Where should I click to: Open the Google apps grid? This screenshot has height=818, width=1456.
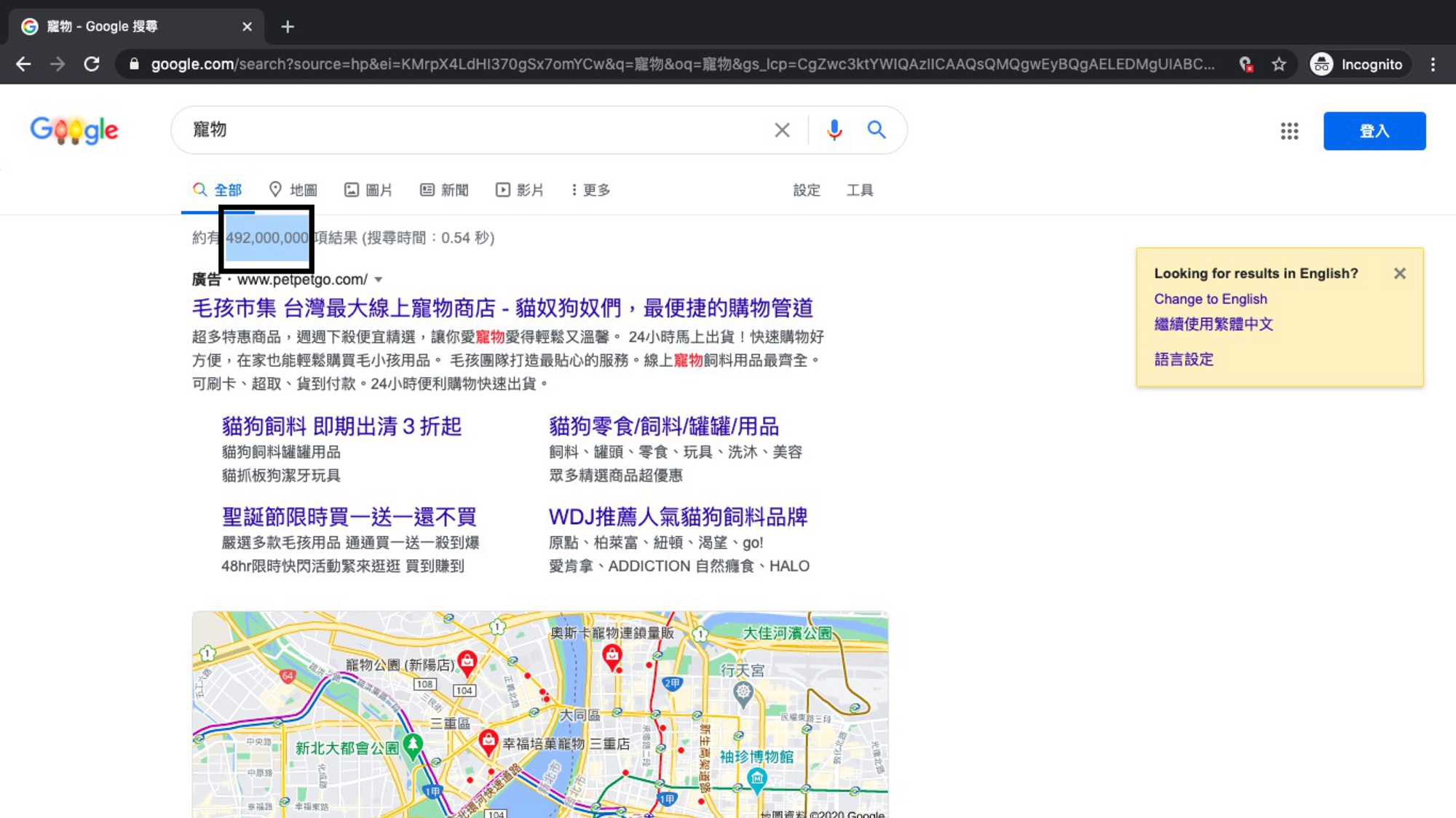coord(1289,131)
